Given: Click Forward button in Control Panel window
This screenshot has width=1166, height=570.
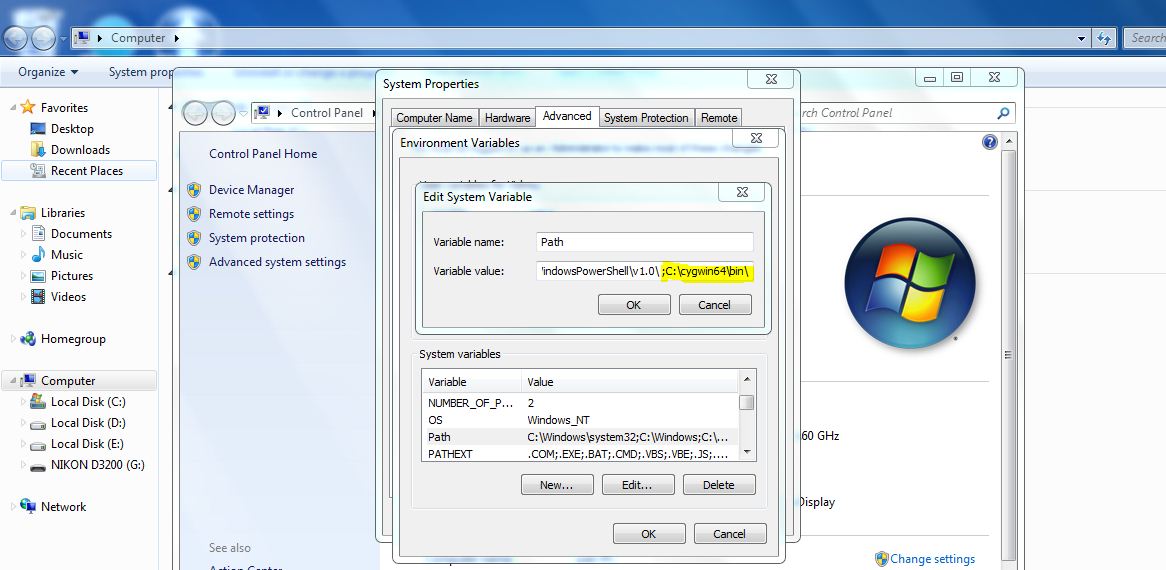Looking at the screenshot, I should [x=223, y=113].
